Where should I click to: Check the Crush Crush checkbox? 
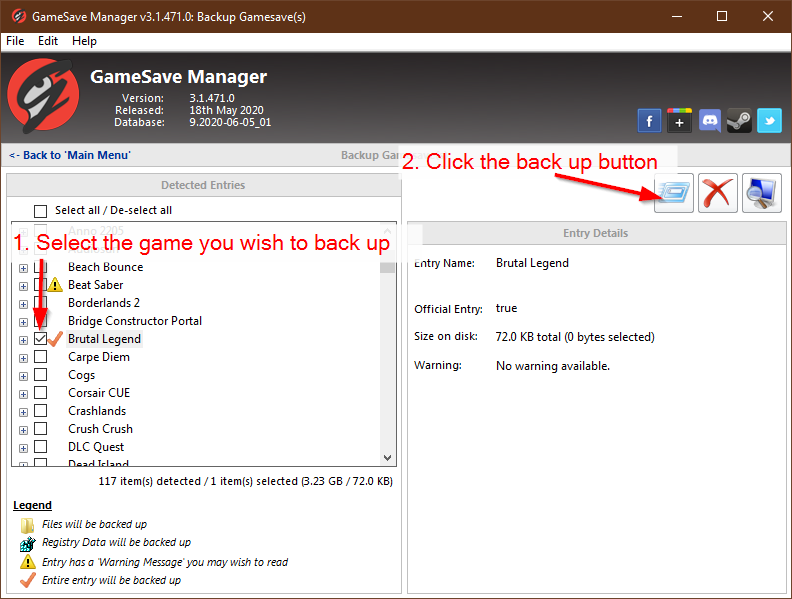pyautogui.click(x=40, y=429)
